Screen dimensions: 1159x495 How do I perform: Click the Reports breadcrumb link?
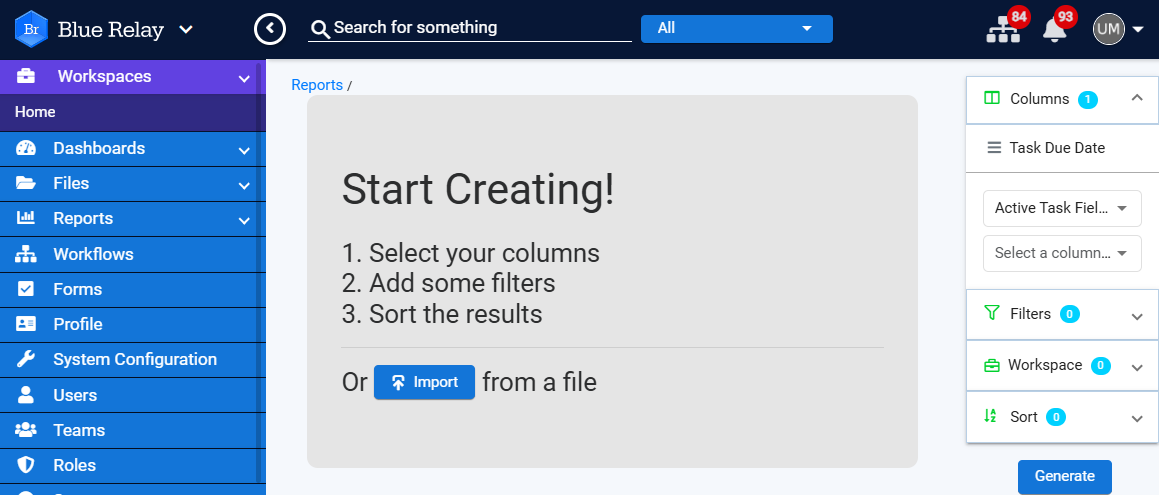coord(317,85)
